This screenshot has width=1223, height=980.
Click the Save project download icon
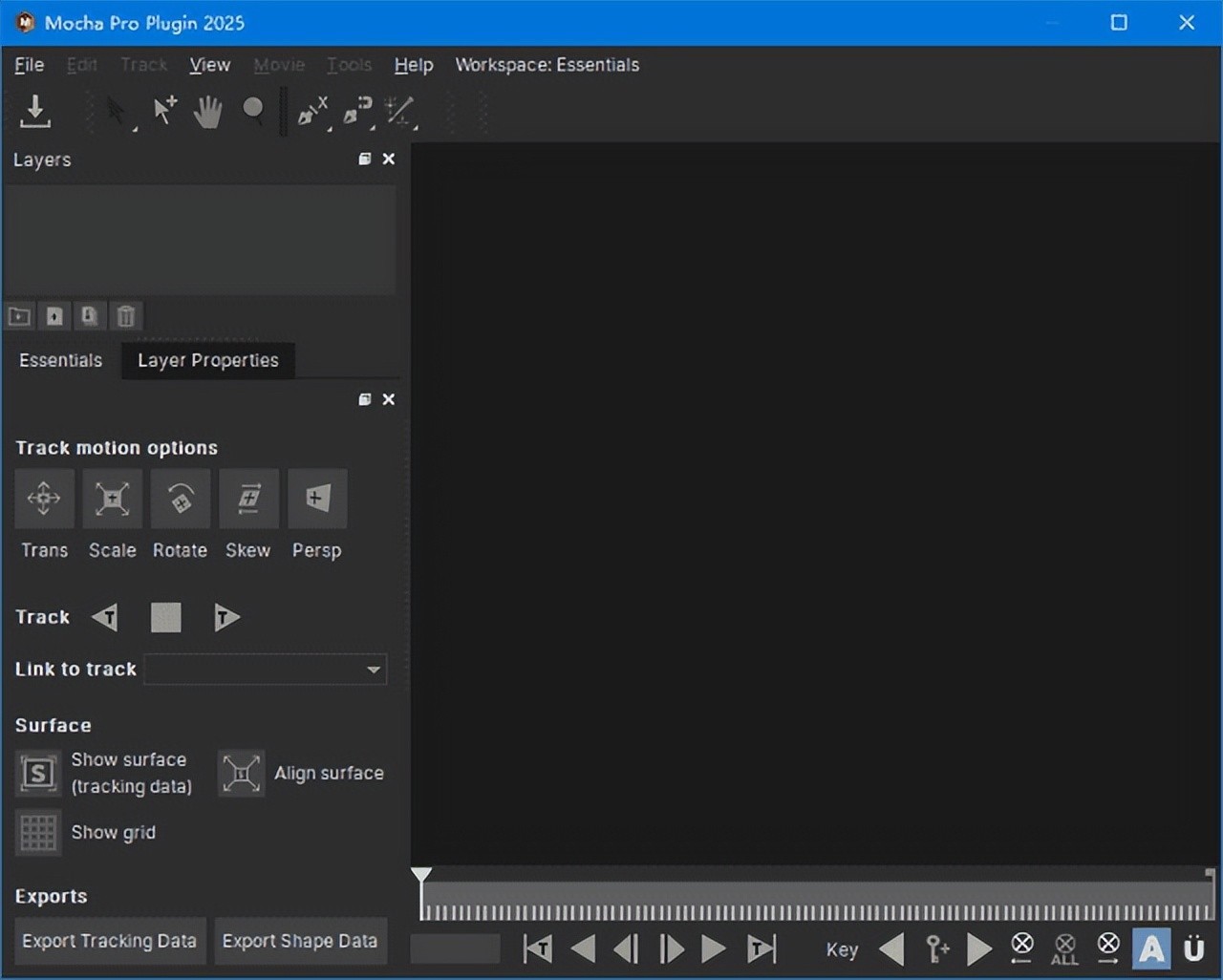(35, 111)
